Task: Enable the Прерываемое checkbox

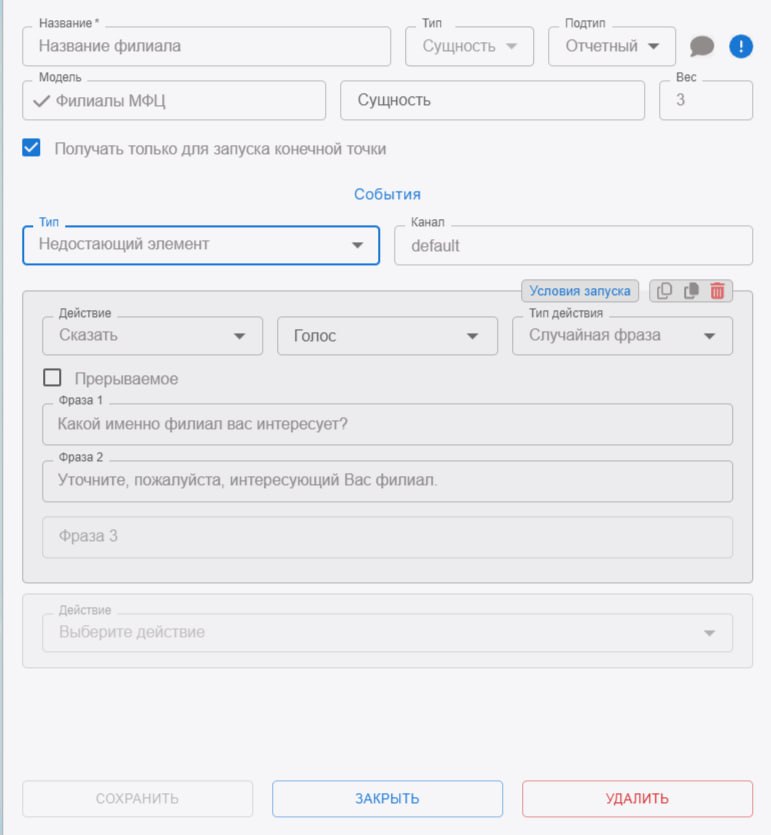Action: click(53, 379)
